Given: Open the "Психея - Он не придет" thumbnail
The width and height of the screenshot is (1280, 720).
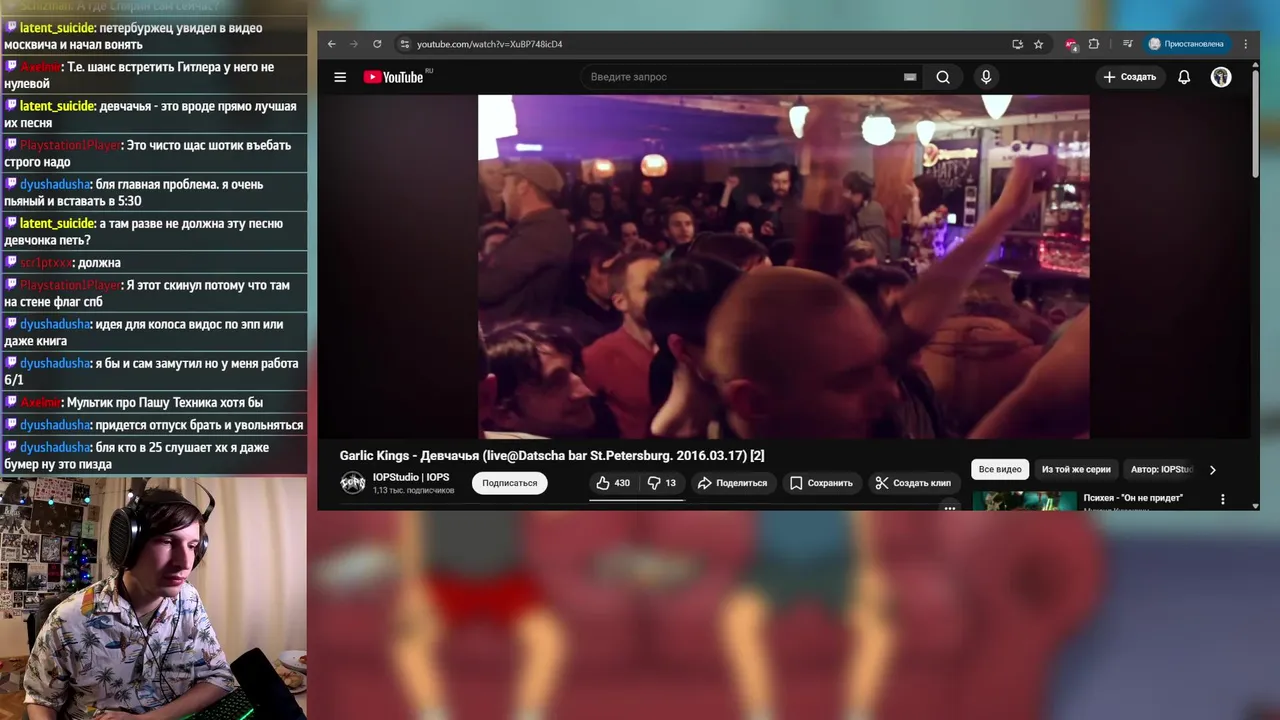Looking at the screenshot, I should [x=1024, y=500].
